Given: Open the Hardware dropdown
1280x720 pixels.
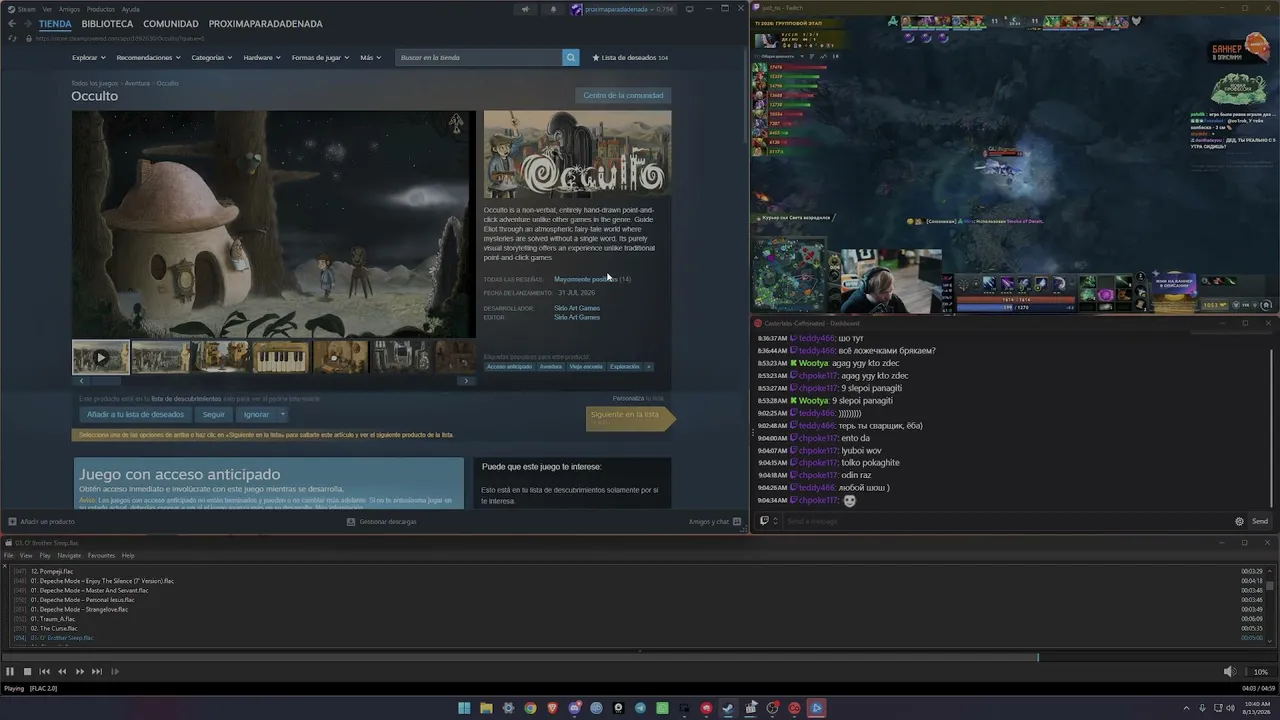Looking at the screenshot, I should point(262,58).
